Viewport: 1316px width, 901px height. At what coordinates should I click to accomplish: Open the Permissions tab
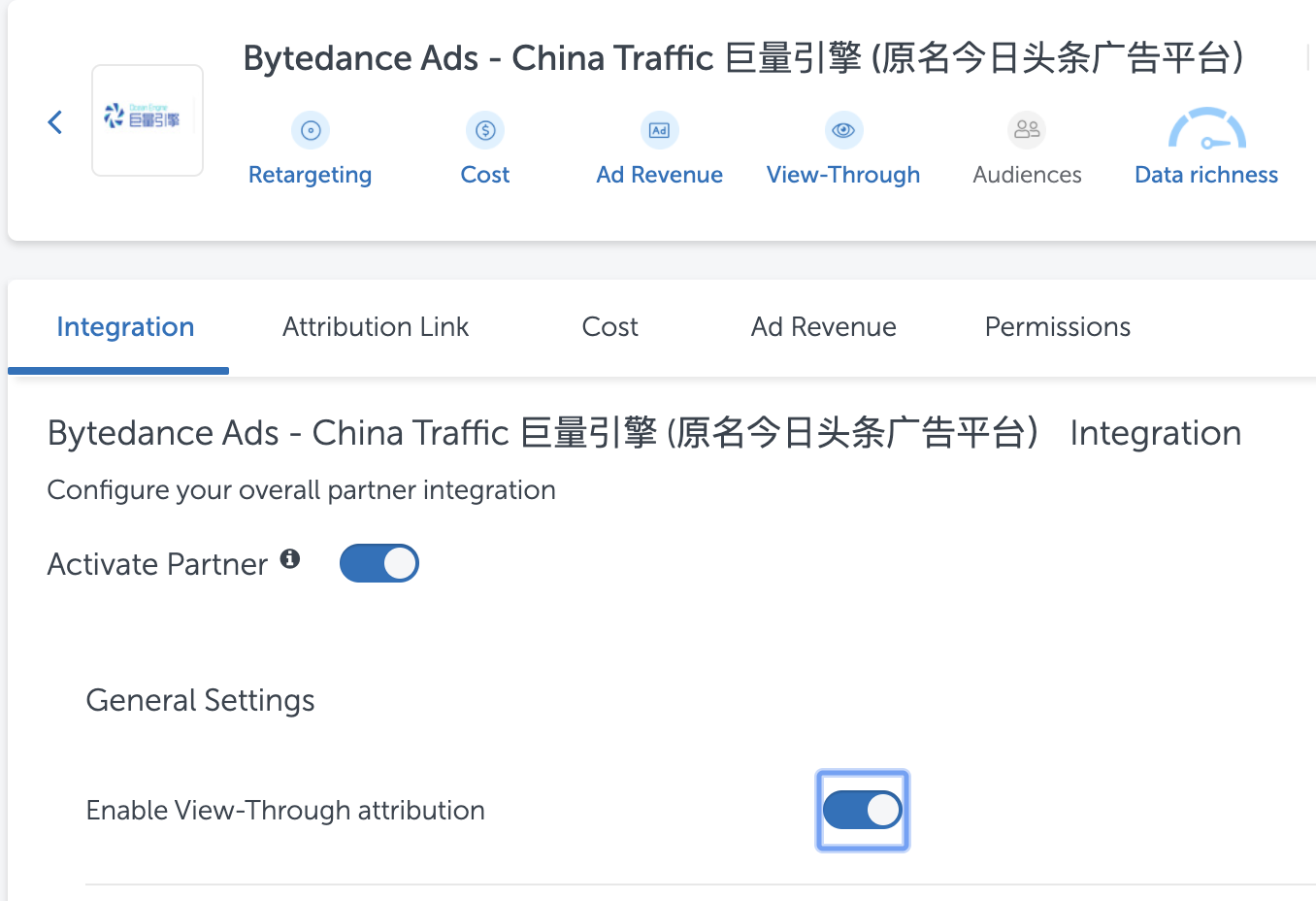tap(1058, 327)
